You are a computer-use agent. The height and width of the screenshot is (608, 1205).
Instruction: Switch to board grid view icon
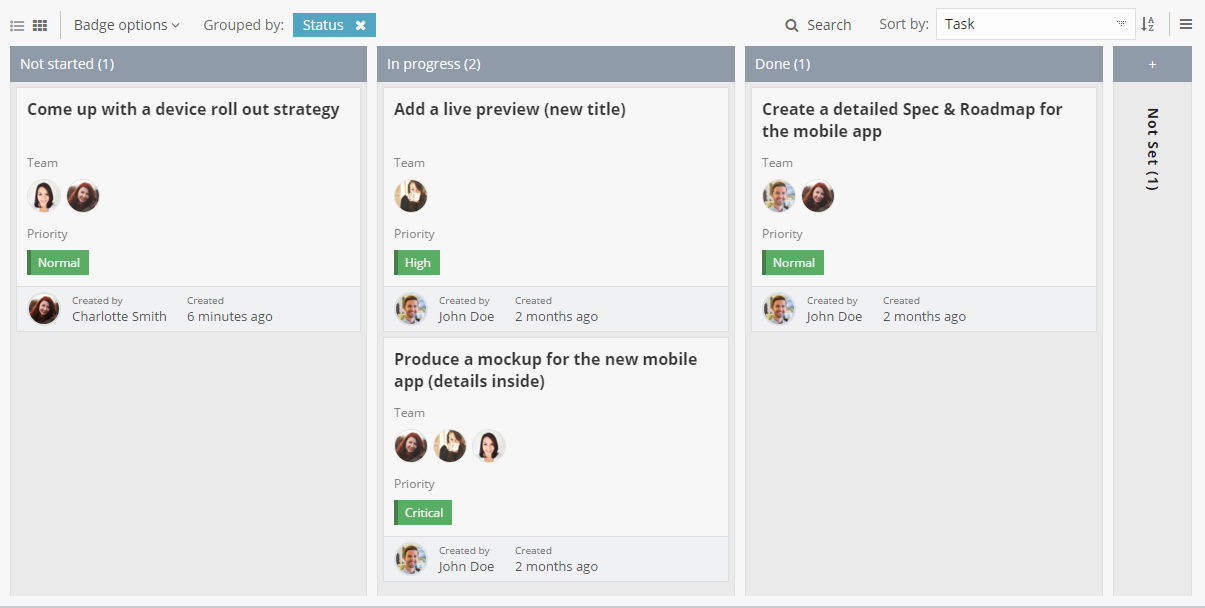point(40,25)
